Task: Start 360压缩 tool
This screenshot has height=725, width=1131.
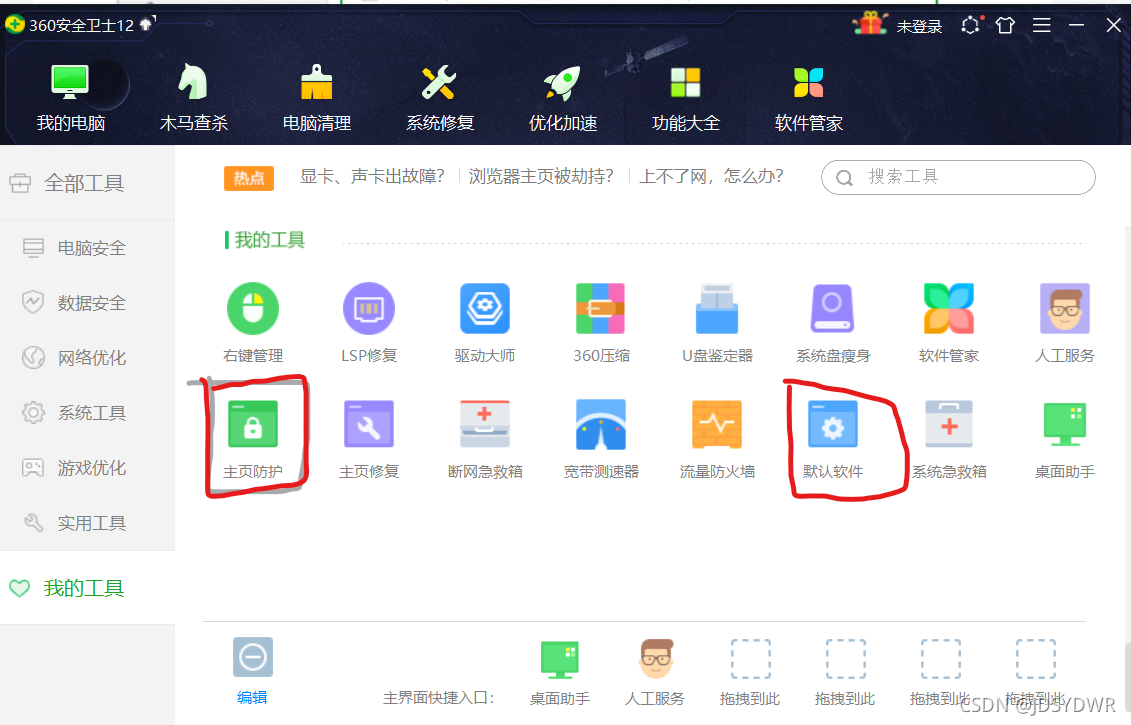Action: pos(601,322)
